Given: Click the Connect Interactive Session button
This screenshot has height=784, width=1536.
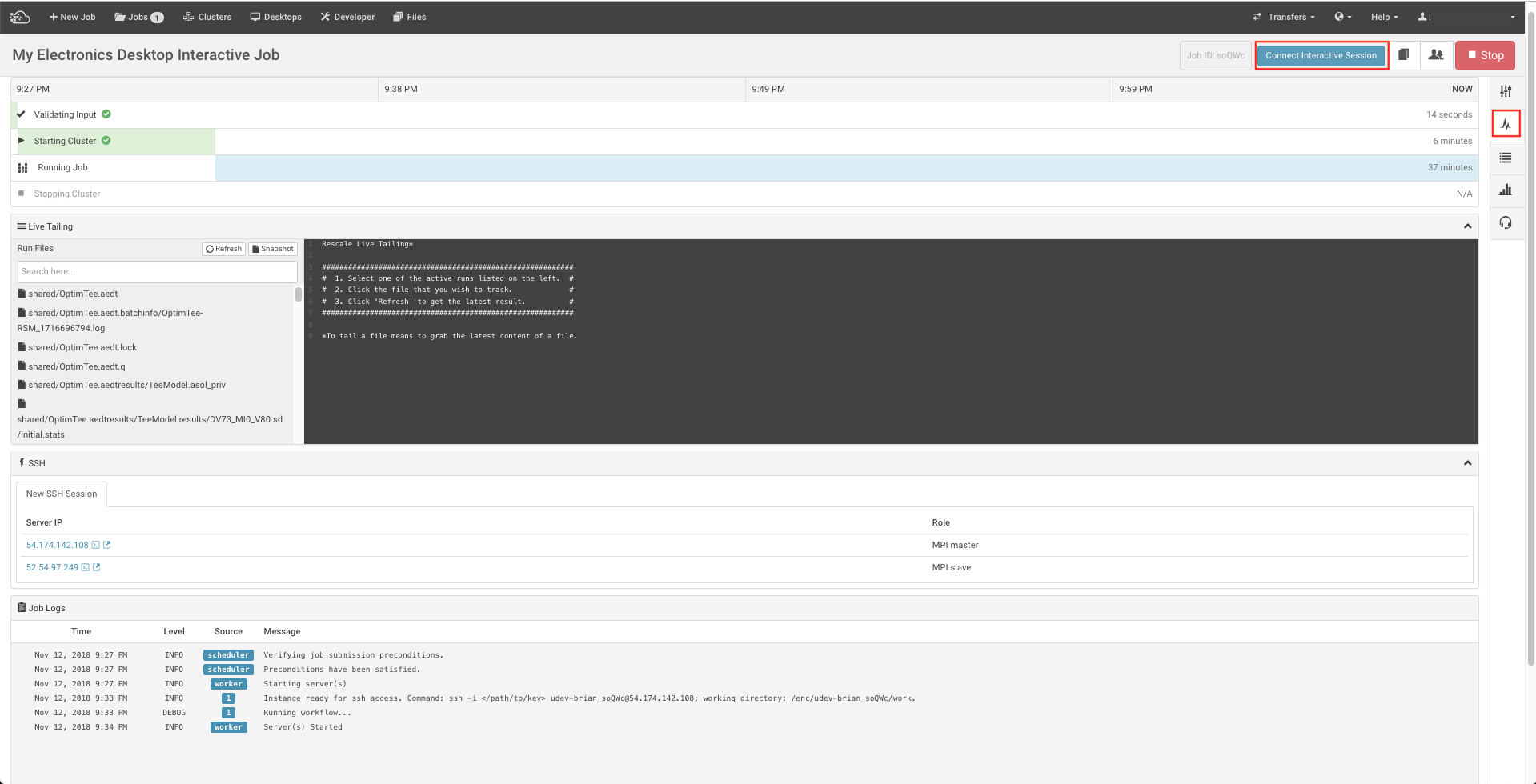Looking at the screenshot, I should point(1321,55).
